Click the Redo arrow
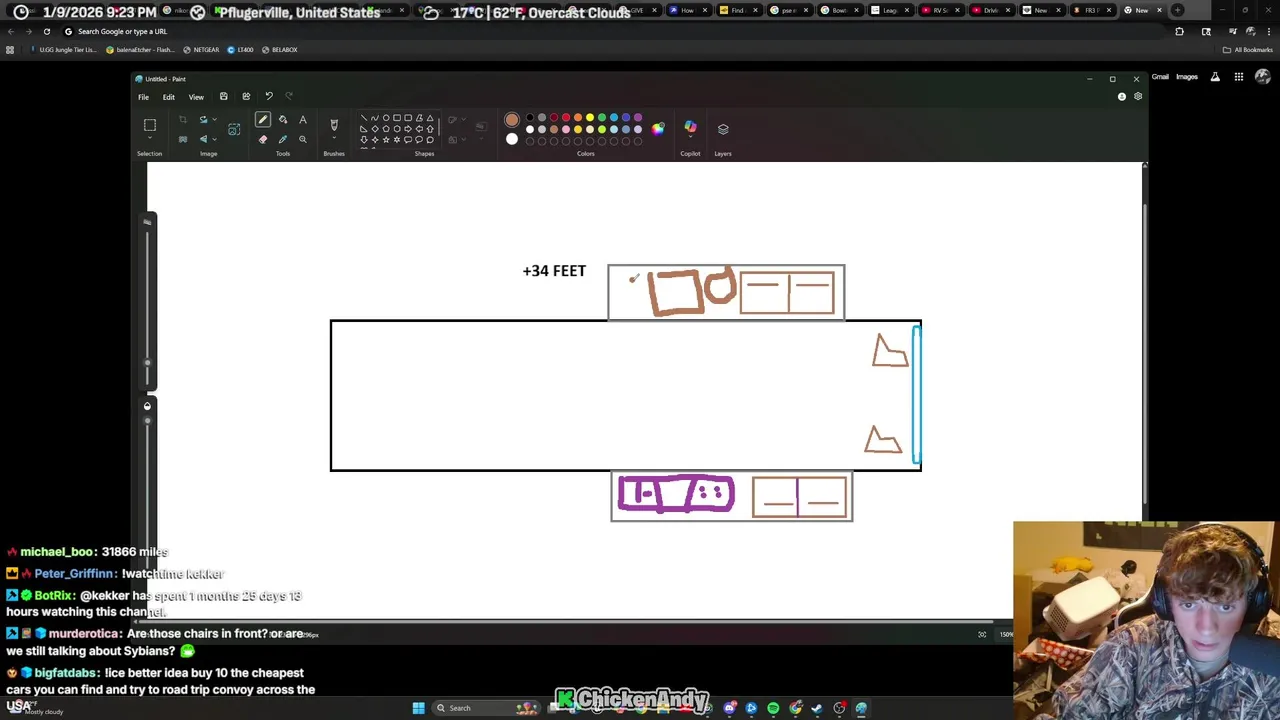This screenshot has width=1280, height=720. (x=289, y=96)
